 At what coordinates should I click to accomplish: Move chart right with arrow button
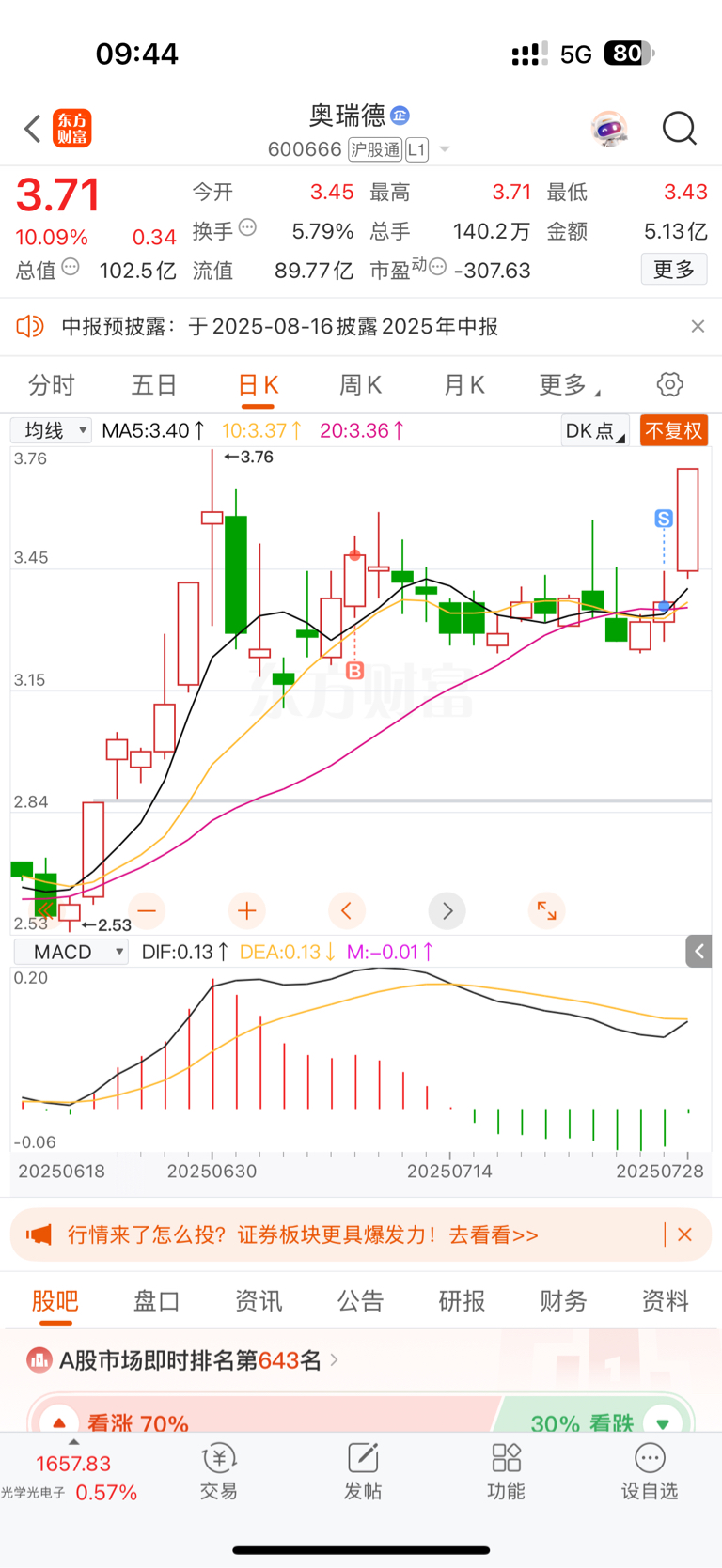coord(447,910)
